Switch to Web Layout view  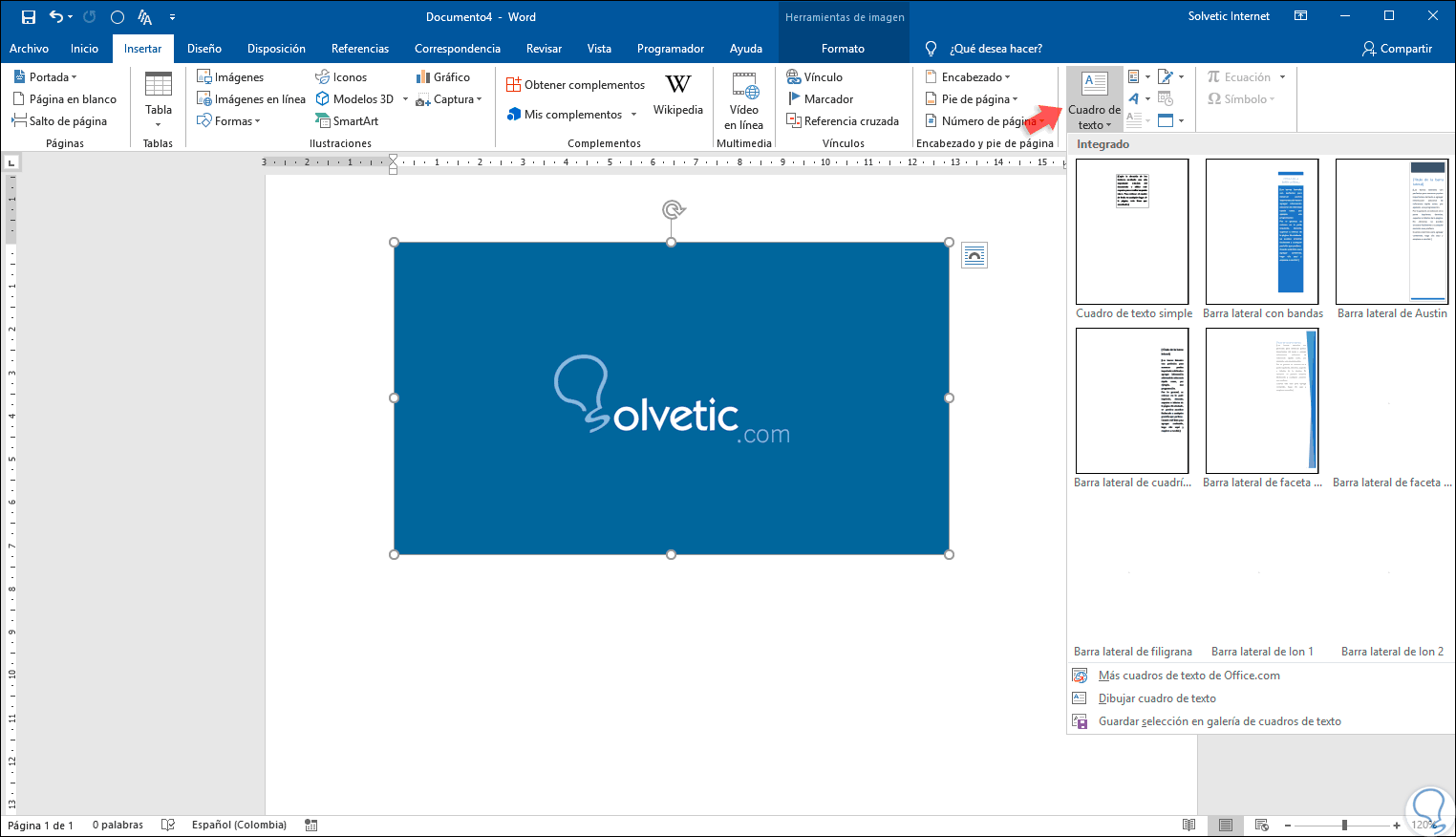click(x=1261, y=826)
